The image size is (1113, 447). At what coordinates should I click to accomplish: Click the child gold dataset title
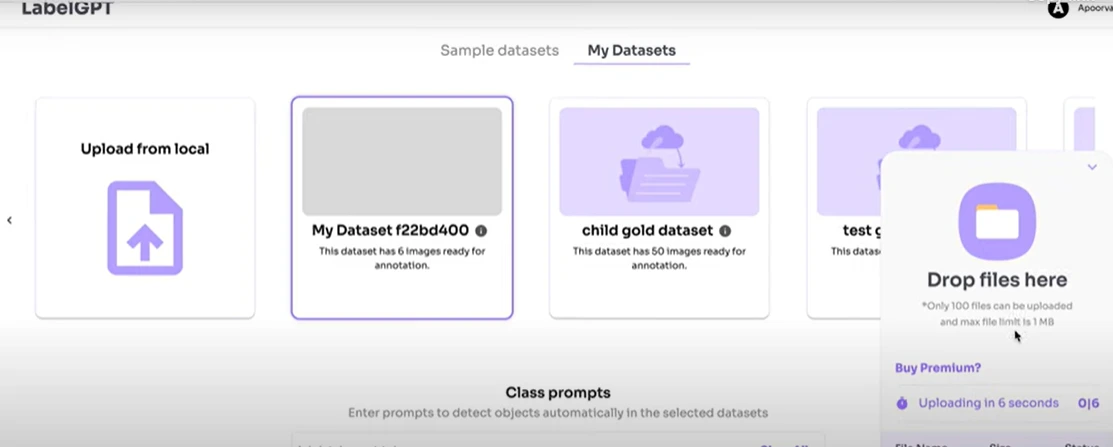click(x=647, y=231)
